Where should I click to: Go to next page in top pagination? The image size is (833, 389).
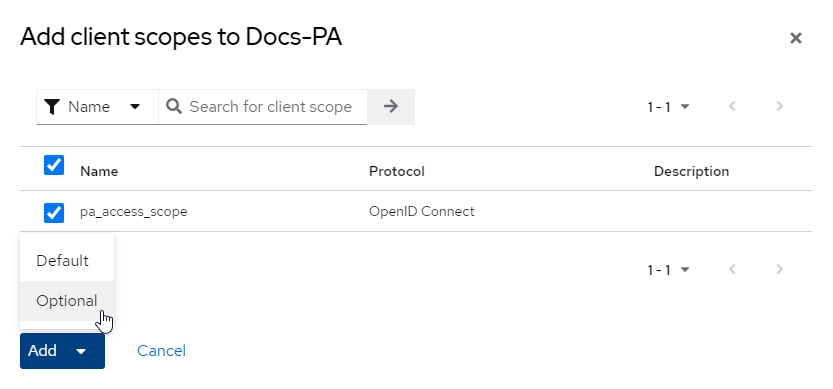click(x=779, y=106)
